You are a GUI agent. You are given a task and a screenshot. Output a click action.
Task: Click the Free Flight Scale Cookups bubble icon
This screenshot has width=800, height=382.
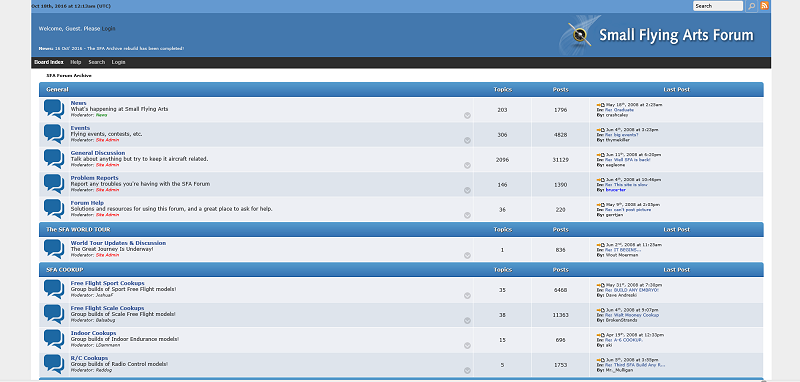[54, 315]
